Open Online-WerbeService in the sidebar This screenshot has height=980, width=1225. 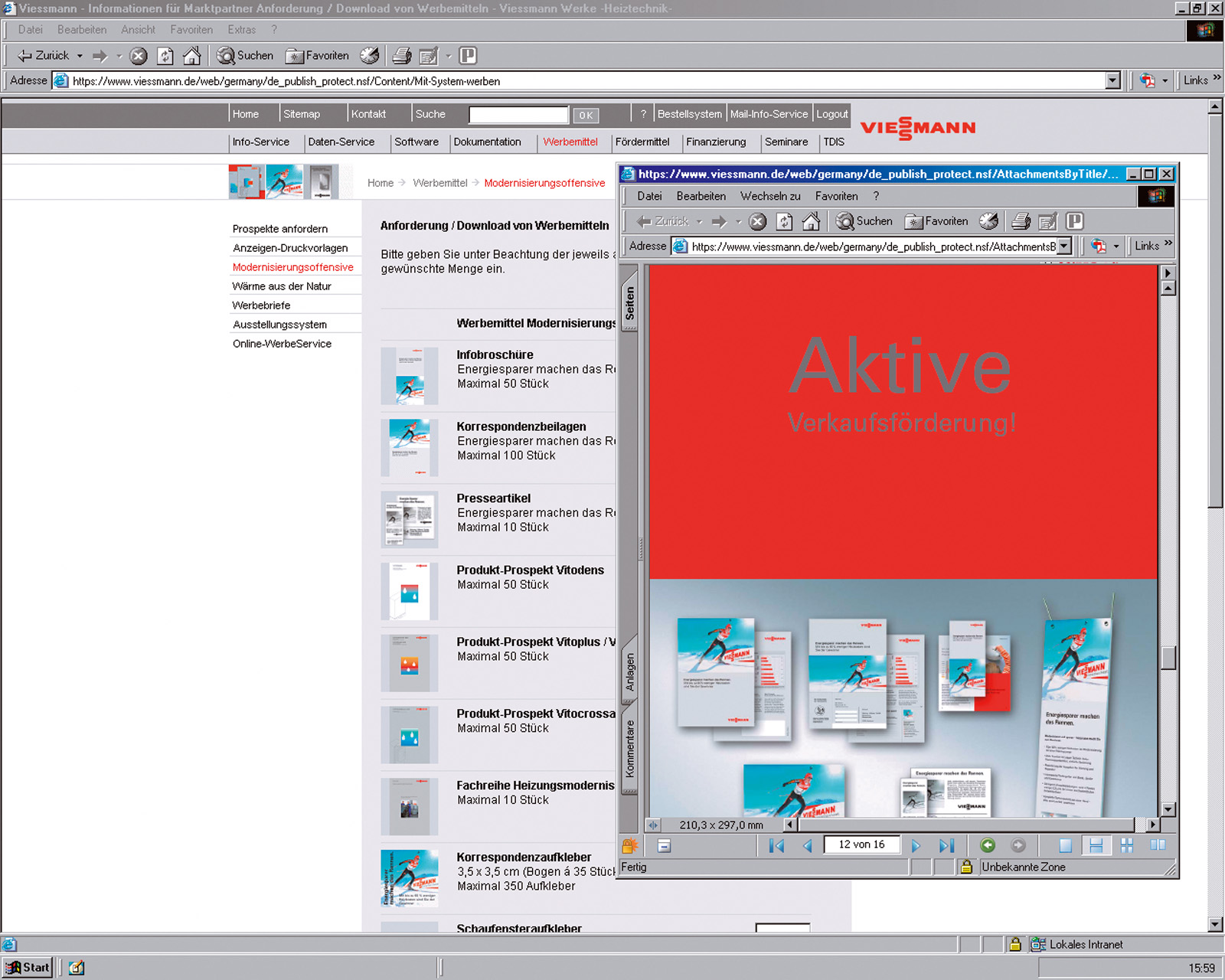(282, 344)
